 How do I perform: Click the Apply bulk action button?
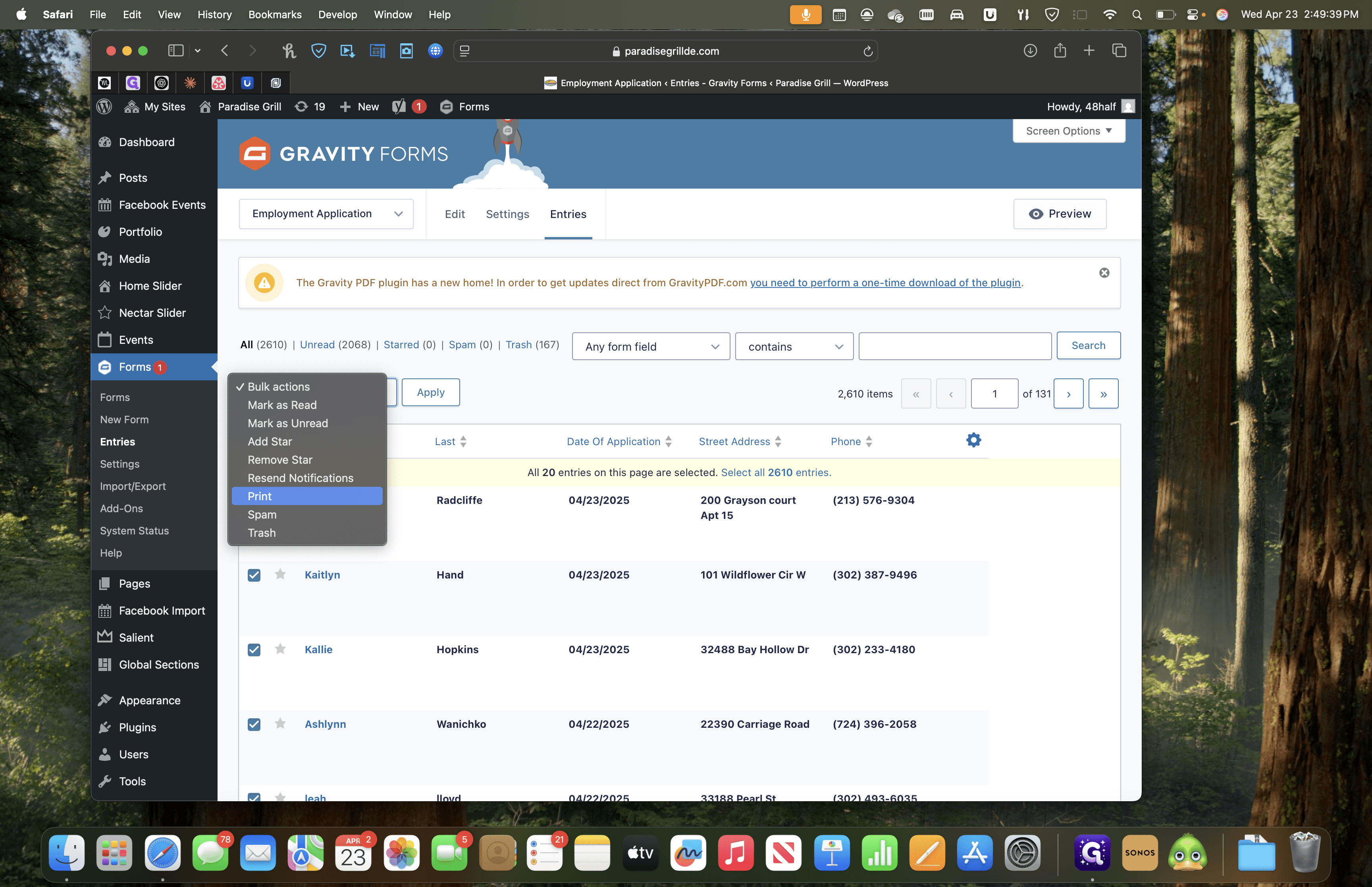click(x=431, y=392)
